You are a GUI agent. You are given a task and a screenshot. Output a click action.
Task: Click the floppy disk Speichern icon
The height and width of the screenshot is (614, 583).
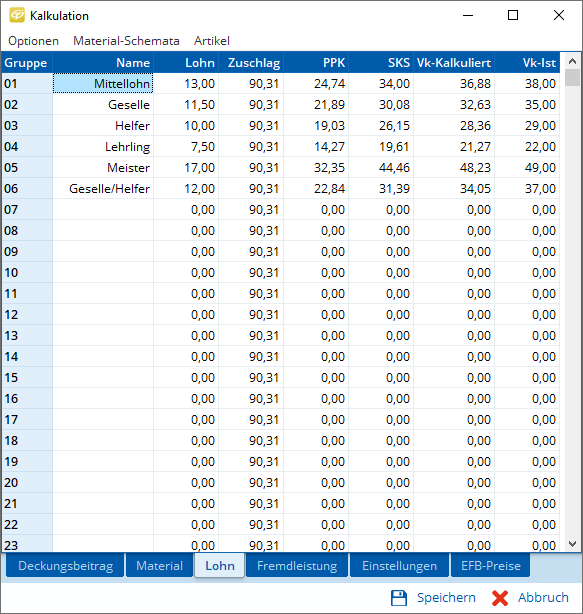click(x=399, y=598)
